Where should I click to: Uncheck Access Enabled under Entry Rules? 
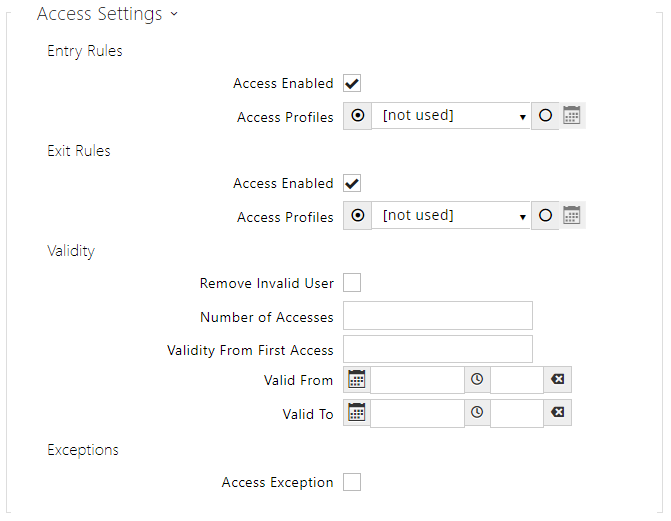coord(352,83)
